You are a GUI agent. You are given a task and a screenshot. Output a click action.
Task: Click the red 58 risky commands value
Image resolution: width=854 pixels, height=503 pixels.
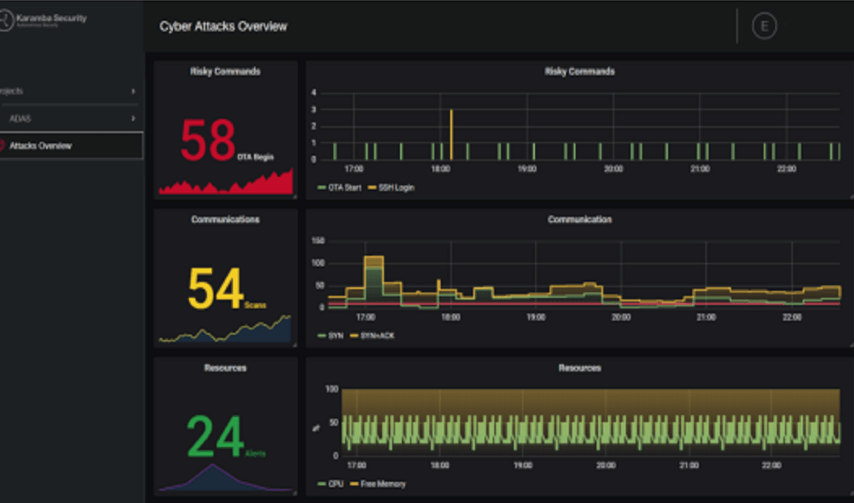pyautogui.click(x=208, y=140)
